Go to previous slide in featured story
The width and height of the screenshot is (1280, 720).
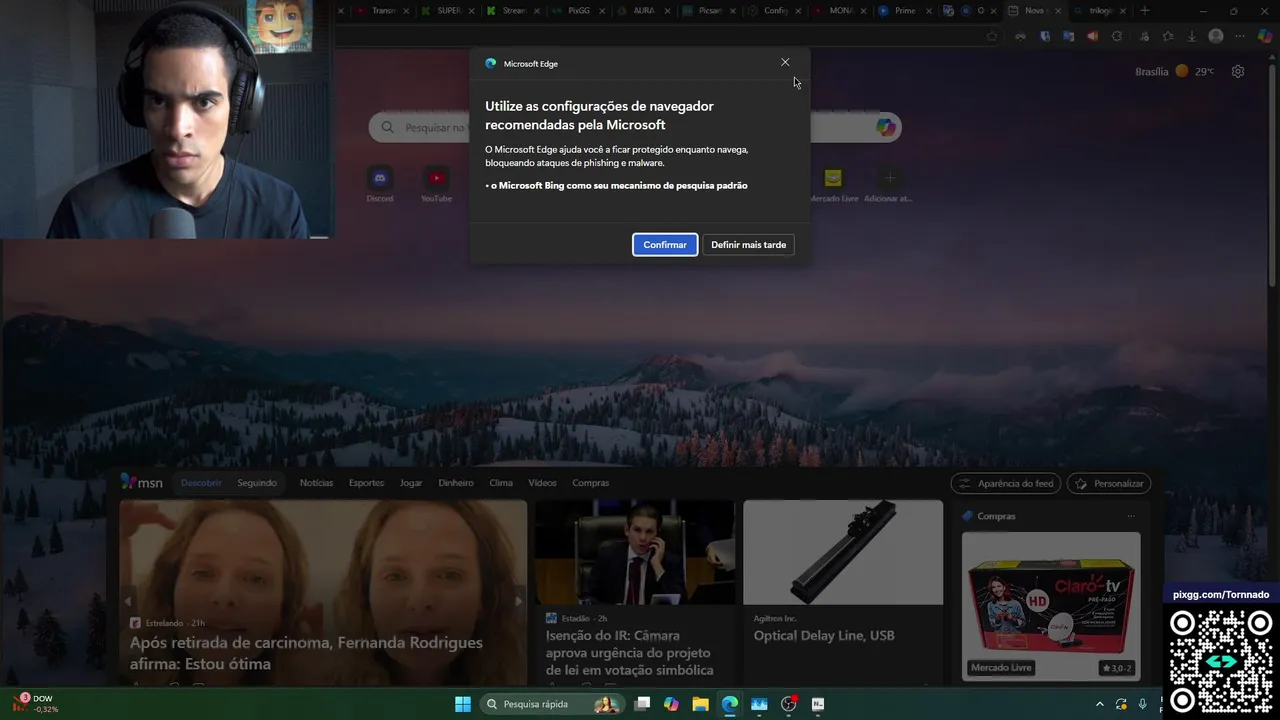pyautogui.click(x=127, y=601)
